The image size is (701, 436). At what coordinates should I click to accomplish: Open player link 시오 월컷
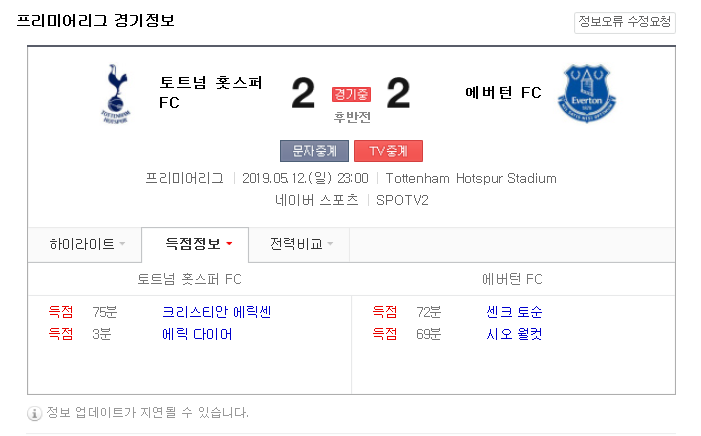pyautogui.click(x=514, y=334)
